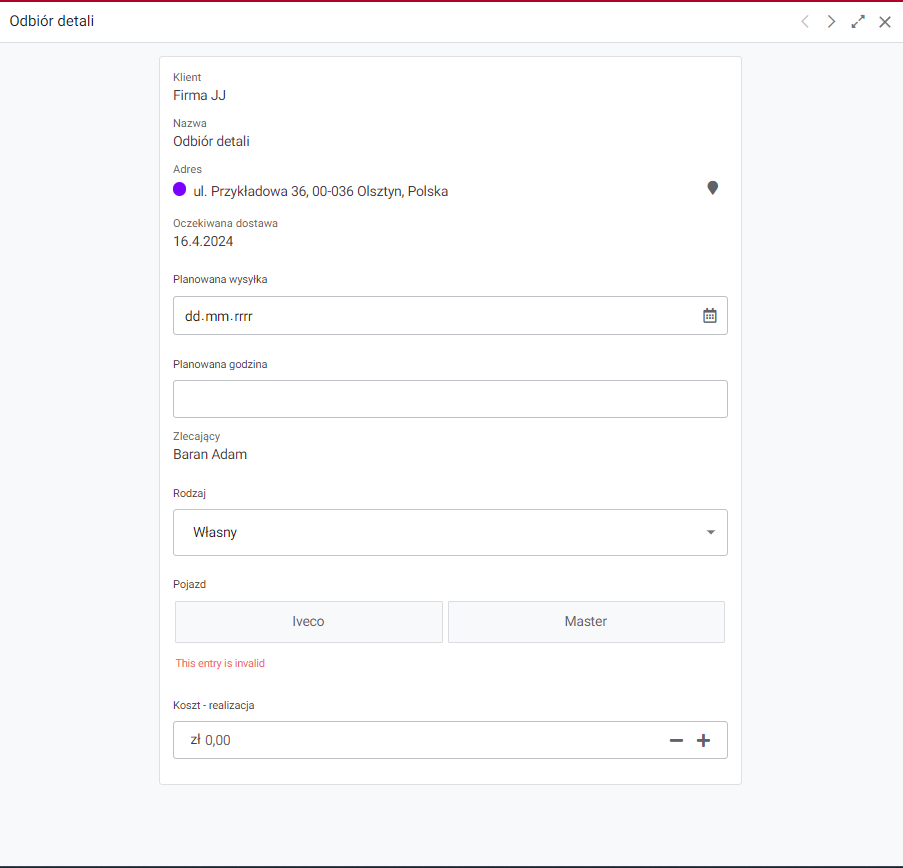This screenshot has height=868, width=903.
Task: Open the map pin for the address
Action: [x=712, y=188]
